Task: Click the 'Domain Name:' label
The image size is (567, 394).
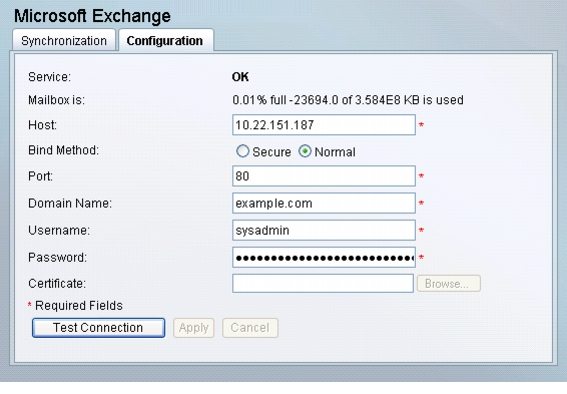Action: (70, 203)
